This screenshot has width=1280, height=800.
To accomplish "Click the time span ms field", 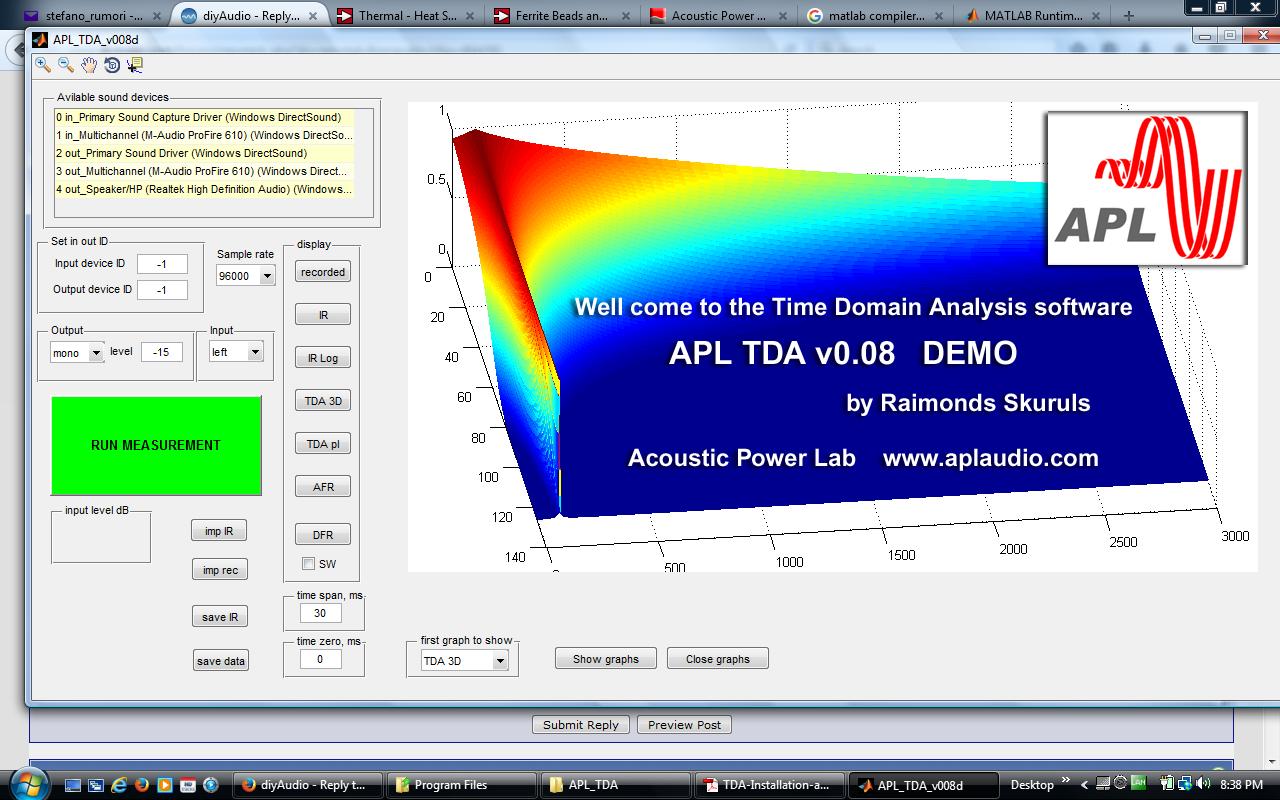I will tap(320, 613).
